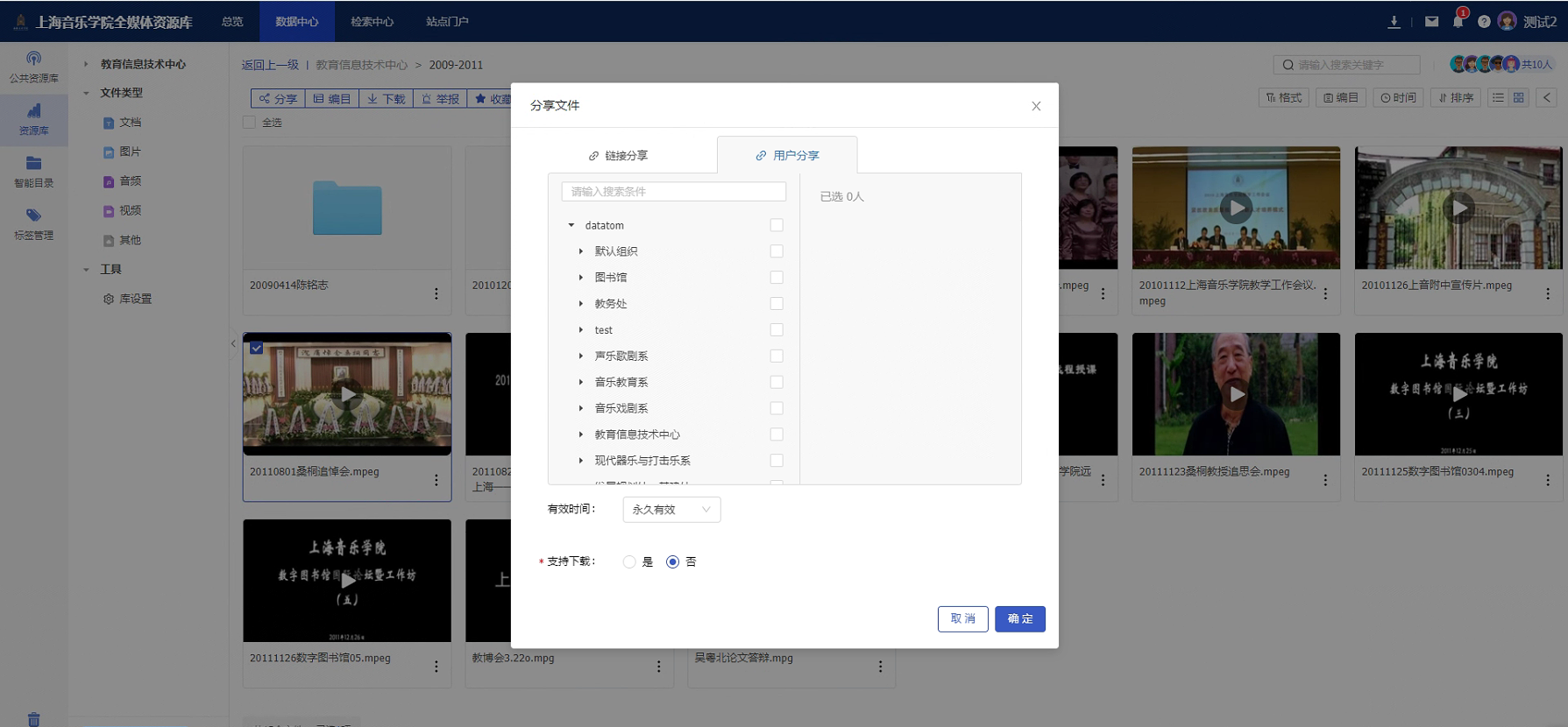Image resolution: width=1568 pixels, height=727 pixels.
Task: Switch to the 链接分享 tab
Action: click(618, 156)
